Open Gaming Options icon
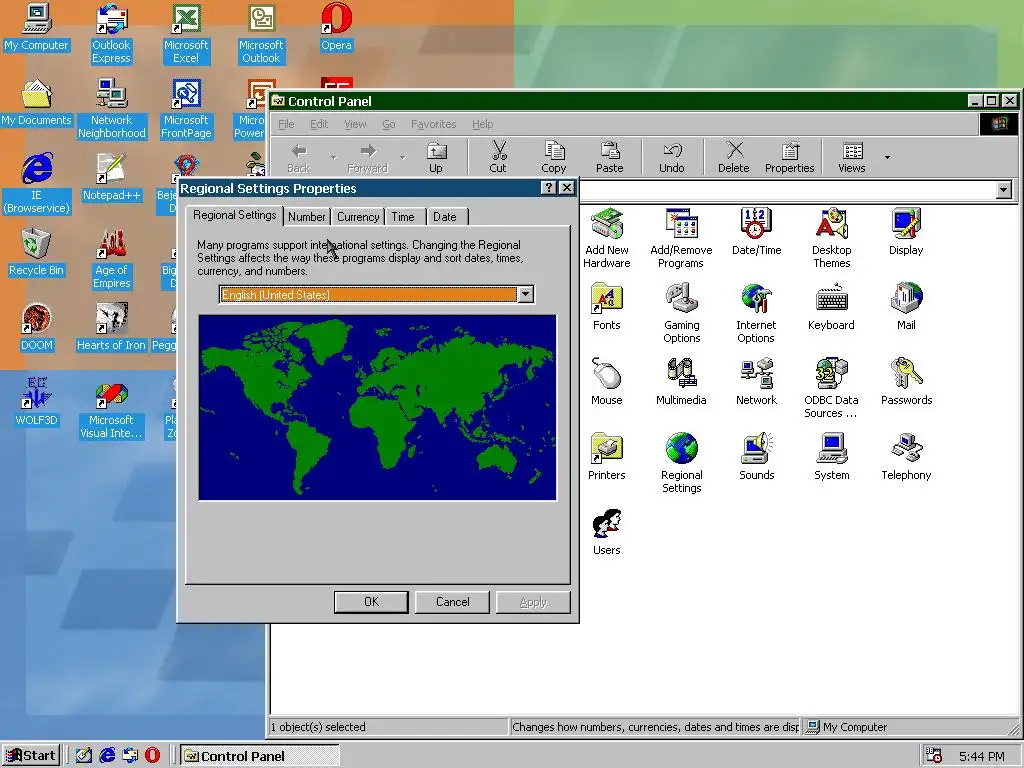Screen dimensions: 1024x768 [681, 313]
